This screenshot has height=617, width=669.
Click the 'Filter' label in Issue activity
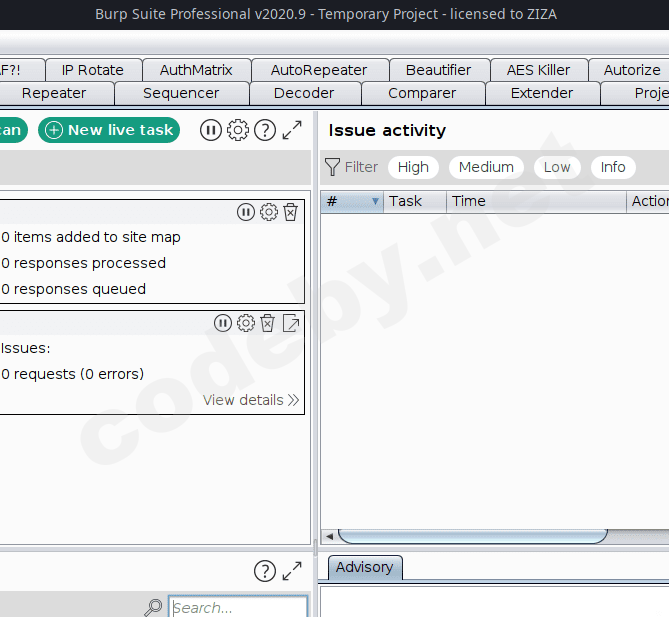click(x=361, y=167)
